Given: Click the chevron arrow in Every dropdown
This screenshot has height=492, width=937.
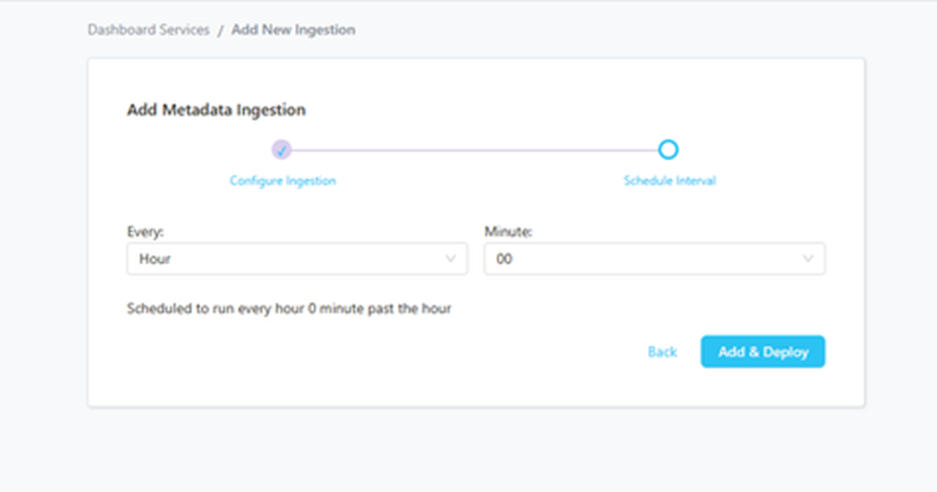Looking at the screenshot, I should (x=450, y=259).
